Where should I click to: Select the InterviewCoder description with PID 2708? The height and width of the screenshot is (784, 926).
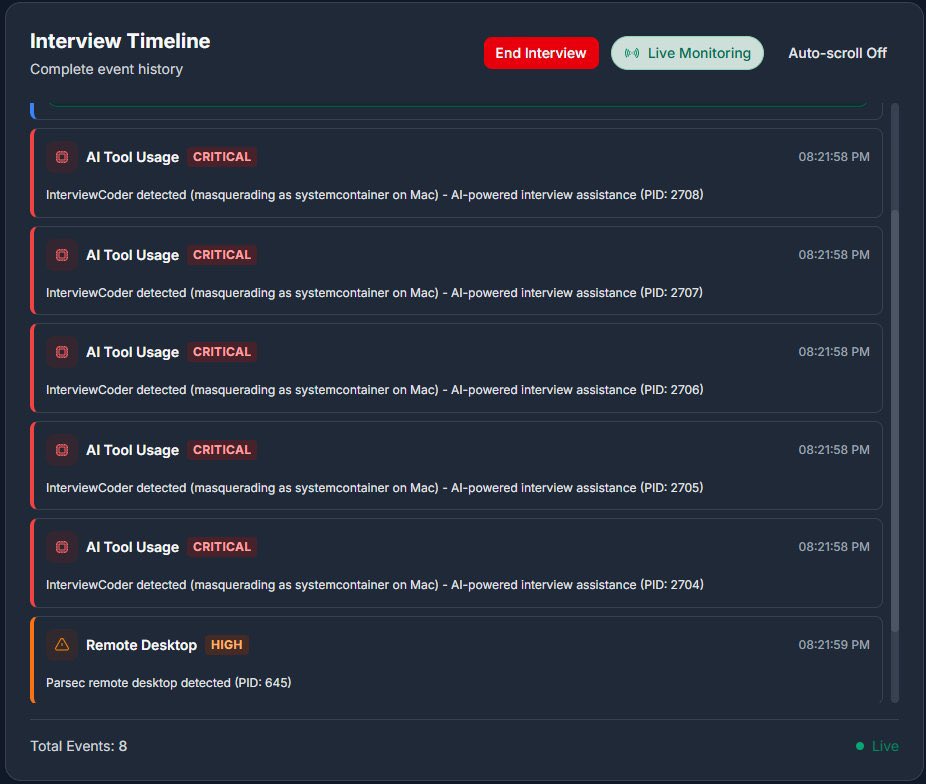click(x=374, y=195)
